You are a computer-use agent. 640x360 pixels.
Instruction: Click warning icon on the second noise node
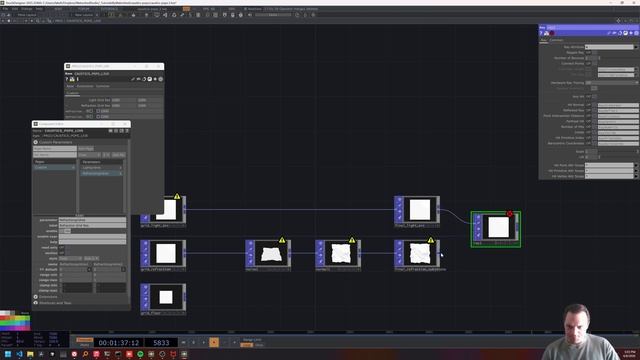352,240
